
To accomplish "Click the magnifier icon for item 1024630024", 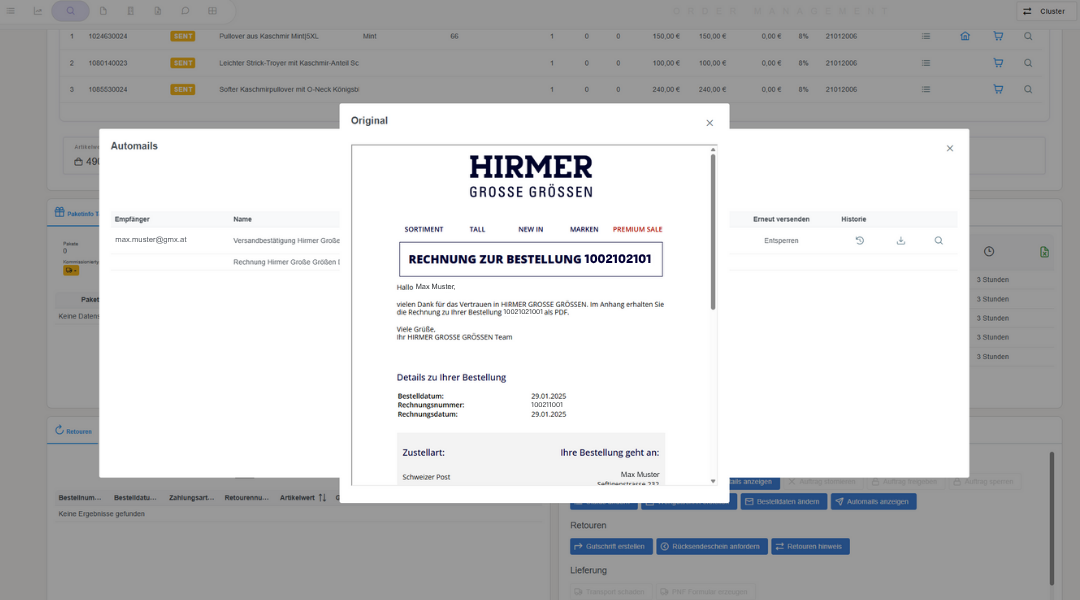I will (x=1028, y=36).
